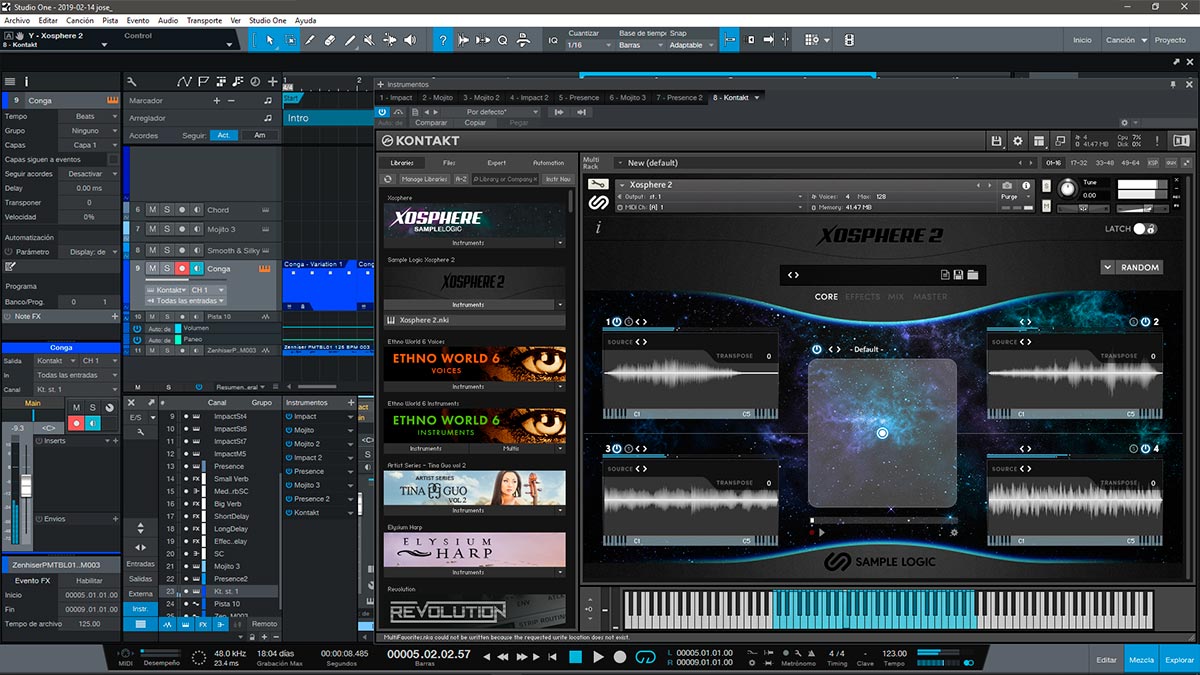Toggle record arm on Conga track

[181, 269]
